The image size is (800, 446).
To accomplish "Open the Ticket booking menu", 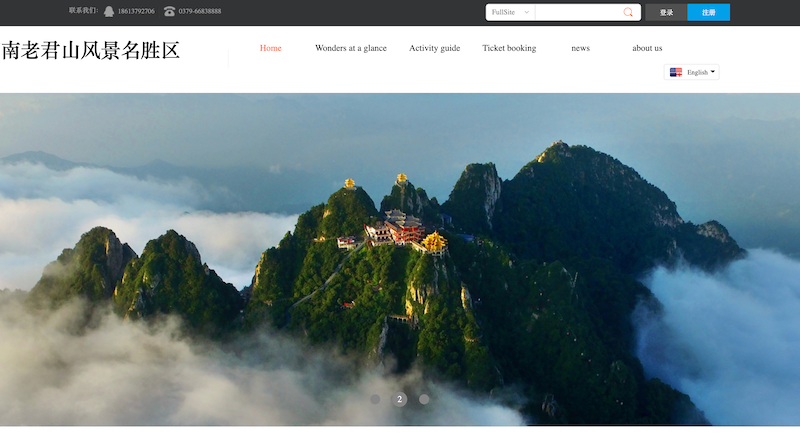I will [x=509, y=48].
